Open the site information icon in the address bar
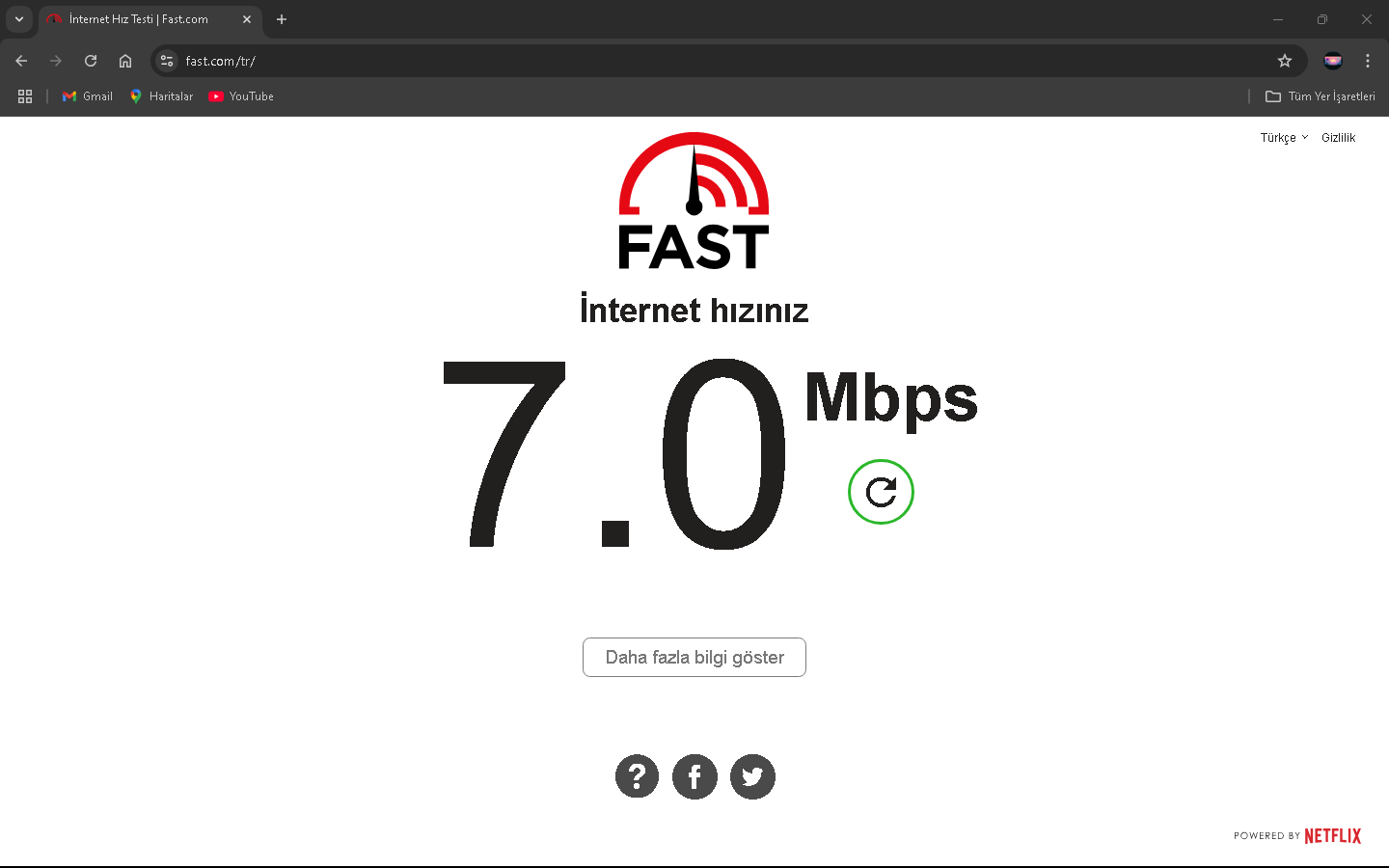 coord(167,61)
